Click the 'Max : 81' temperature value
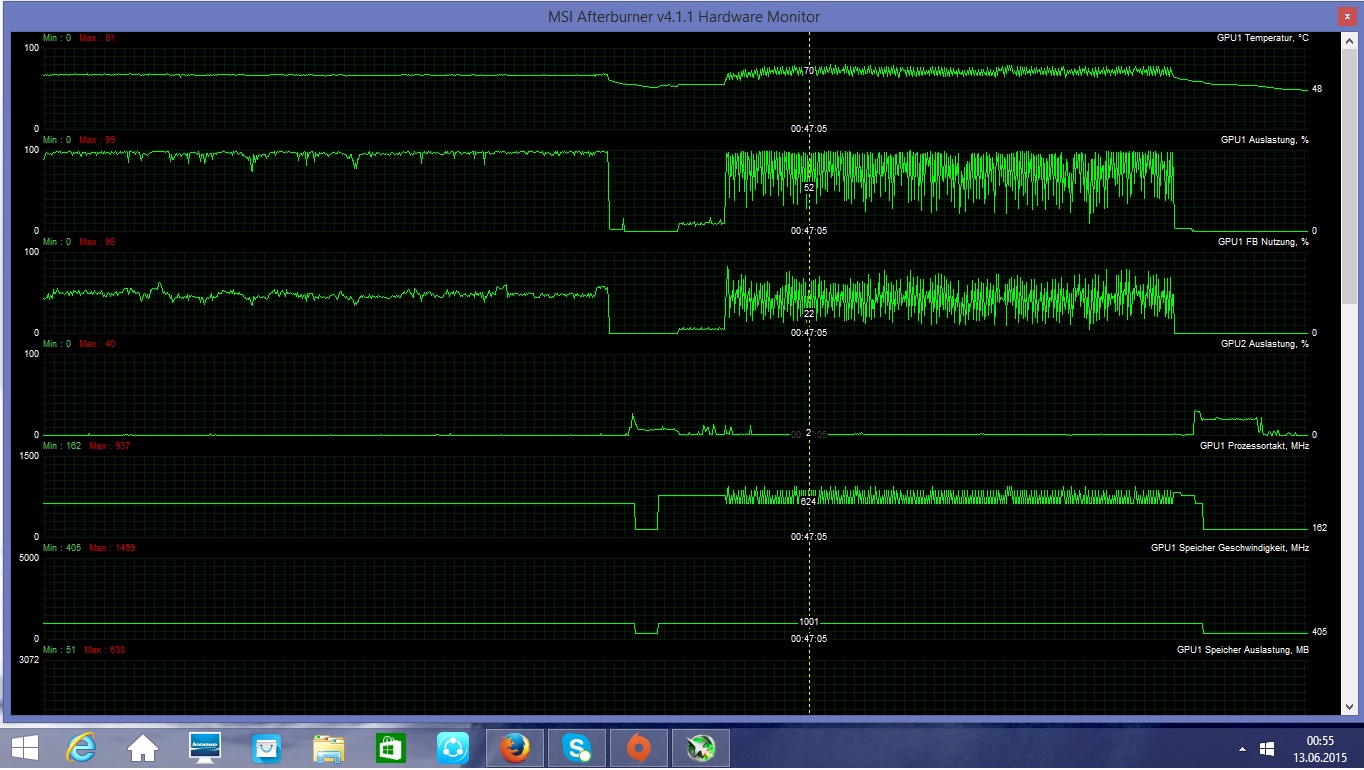Screen dimensions: 1364x770 tap(97, 38)
